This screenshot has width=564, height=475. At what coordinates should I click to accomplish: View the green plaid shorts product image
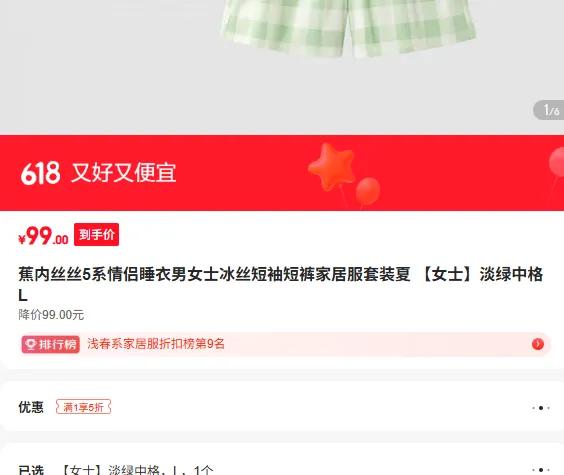[349, 29]
